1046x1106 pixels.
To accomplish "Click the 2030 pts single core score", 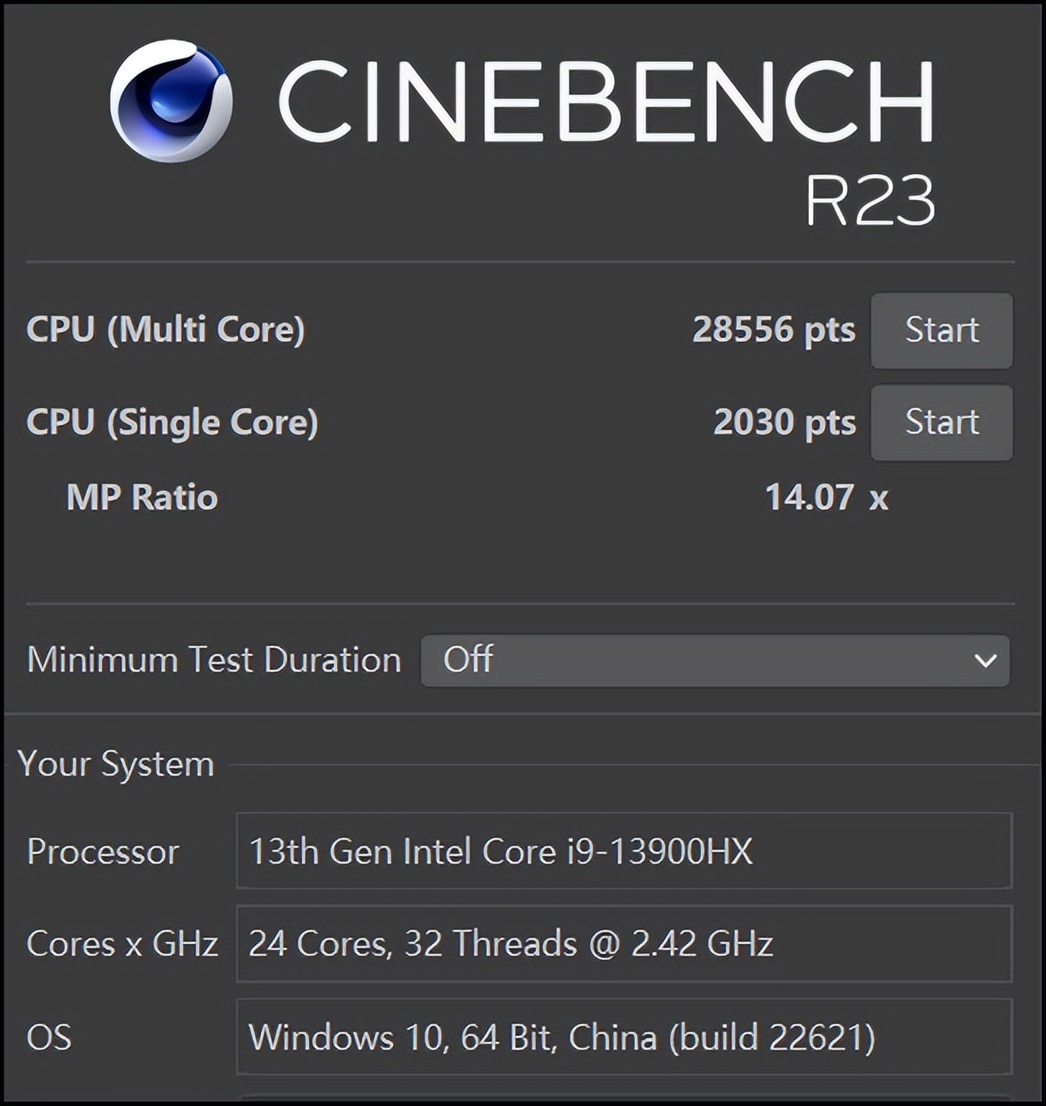I will point(784,422).
